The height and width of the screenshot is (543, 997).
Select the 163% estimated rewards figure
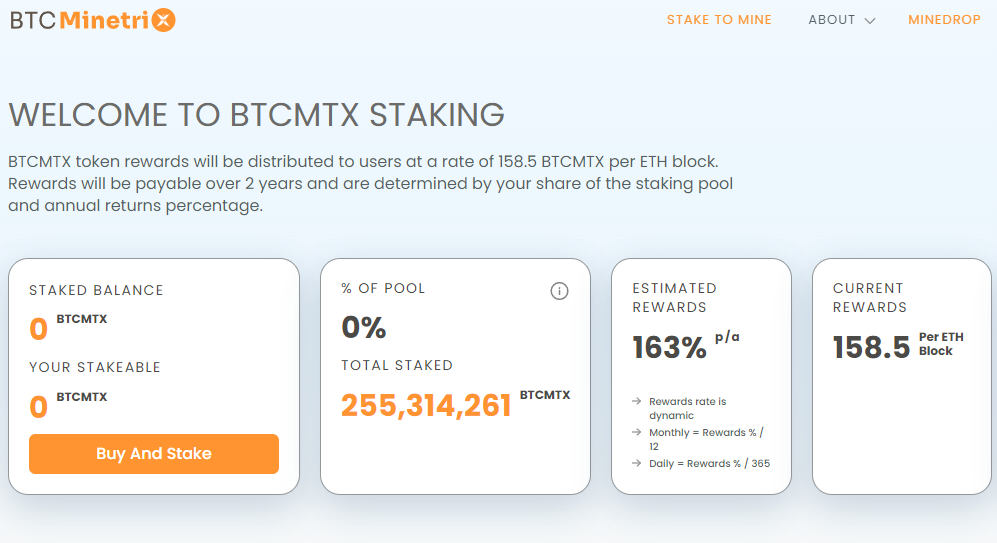[669, 348]
